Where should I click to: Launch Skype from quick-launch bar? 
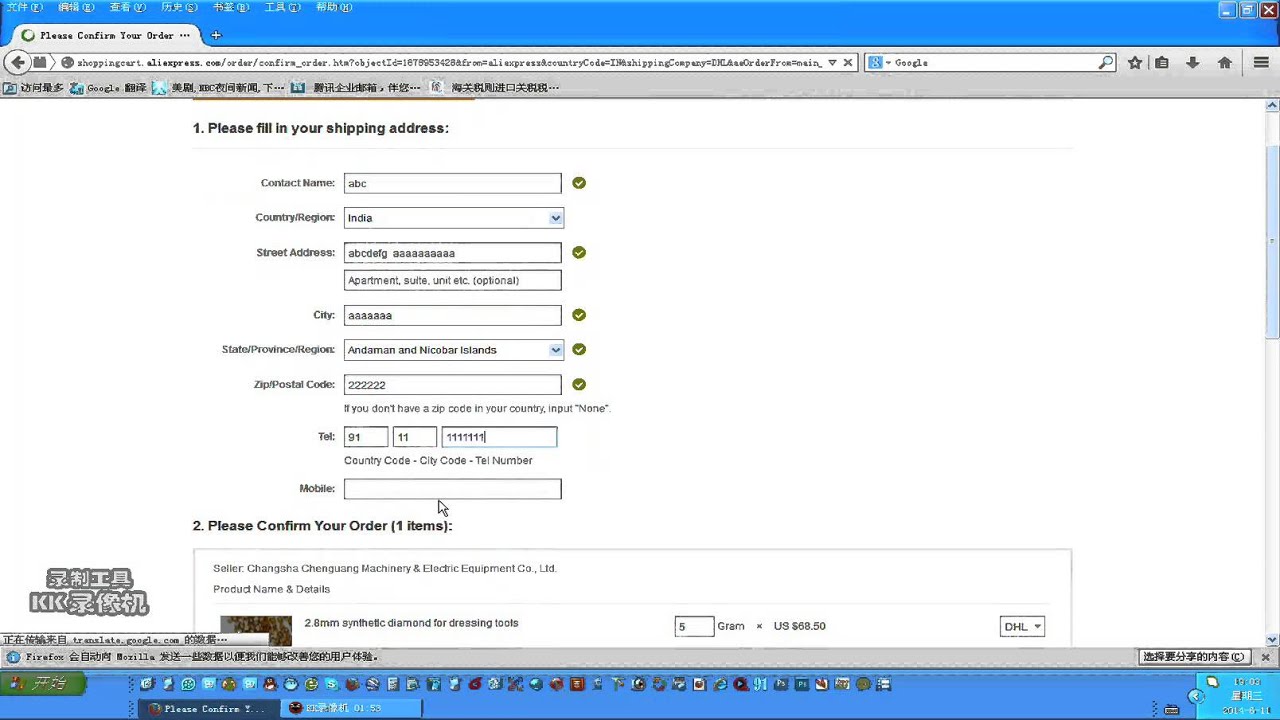coord(331,684)
